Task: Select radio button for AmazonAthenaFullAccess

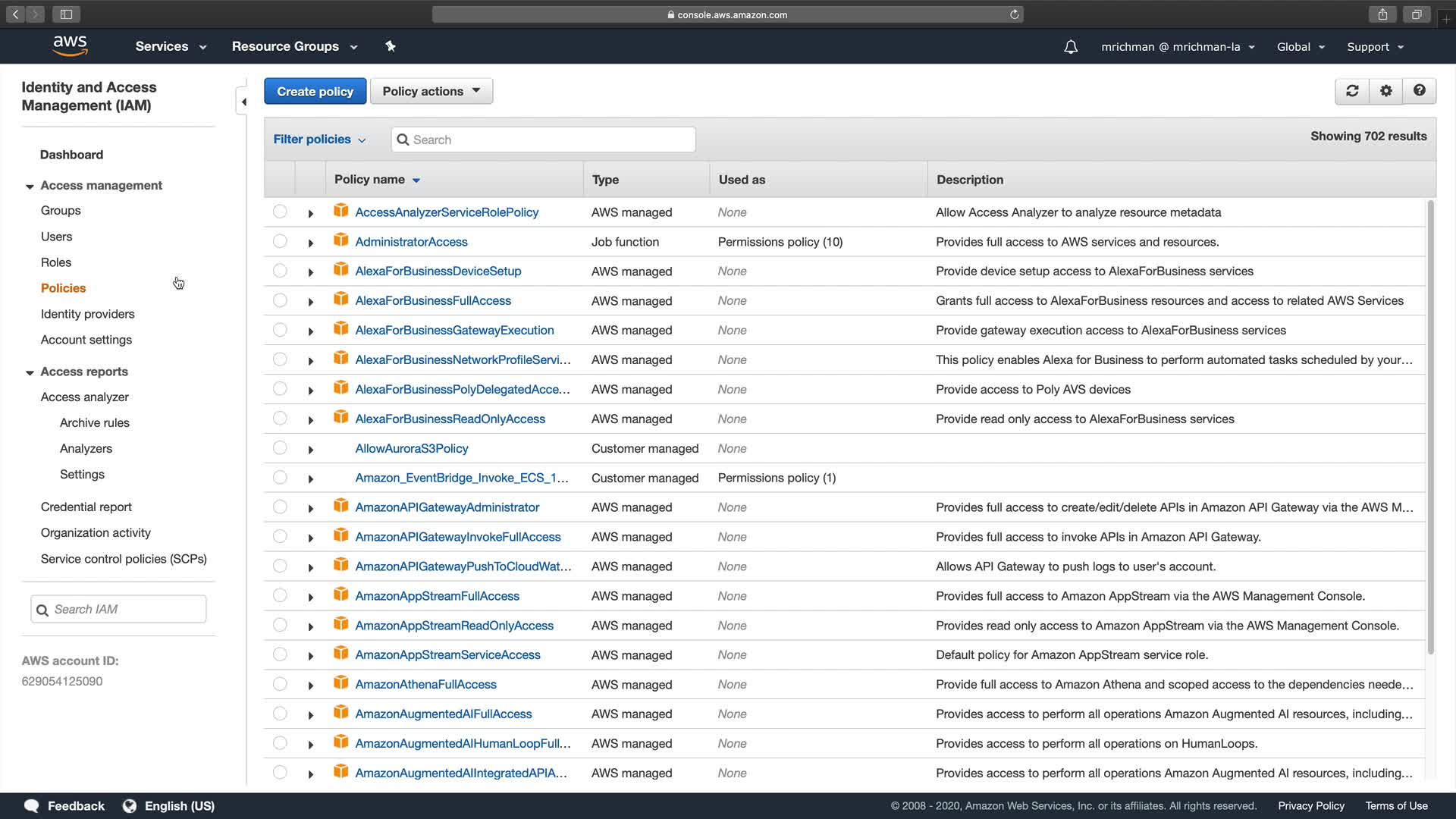Action: click(x=280, y=684)
